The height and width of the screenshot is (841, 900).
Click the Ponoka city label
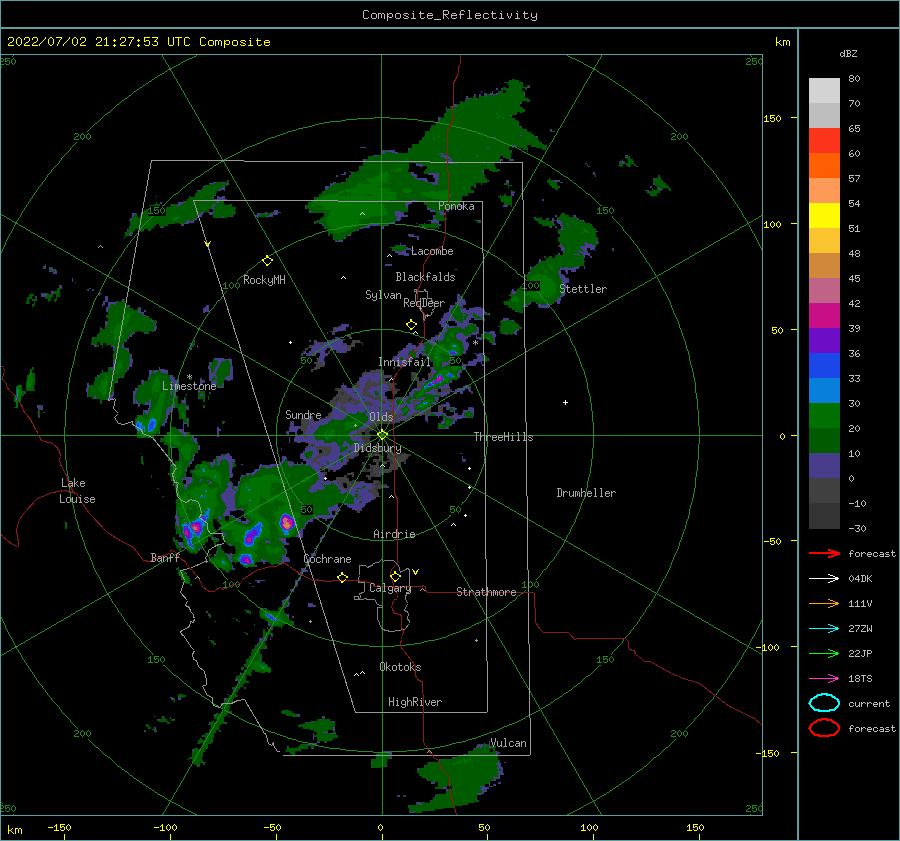coord(456,206)
